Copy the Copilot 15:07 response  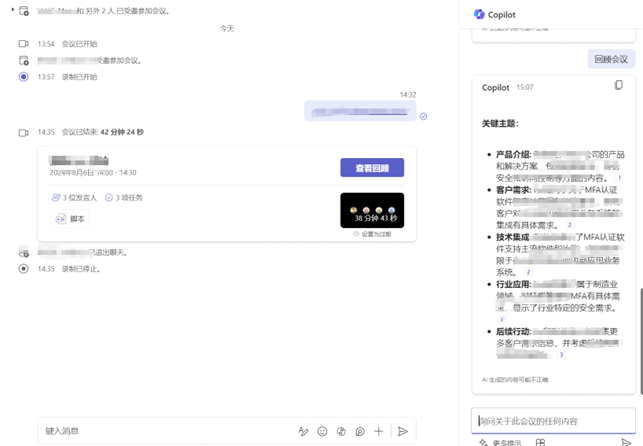click(618, 85)
